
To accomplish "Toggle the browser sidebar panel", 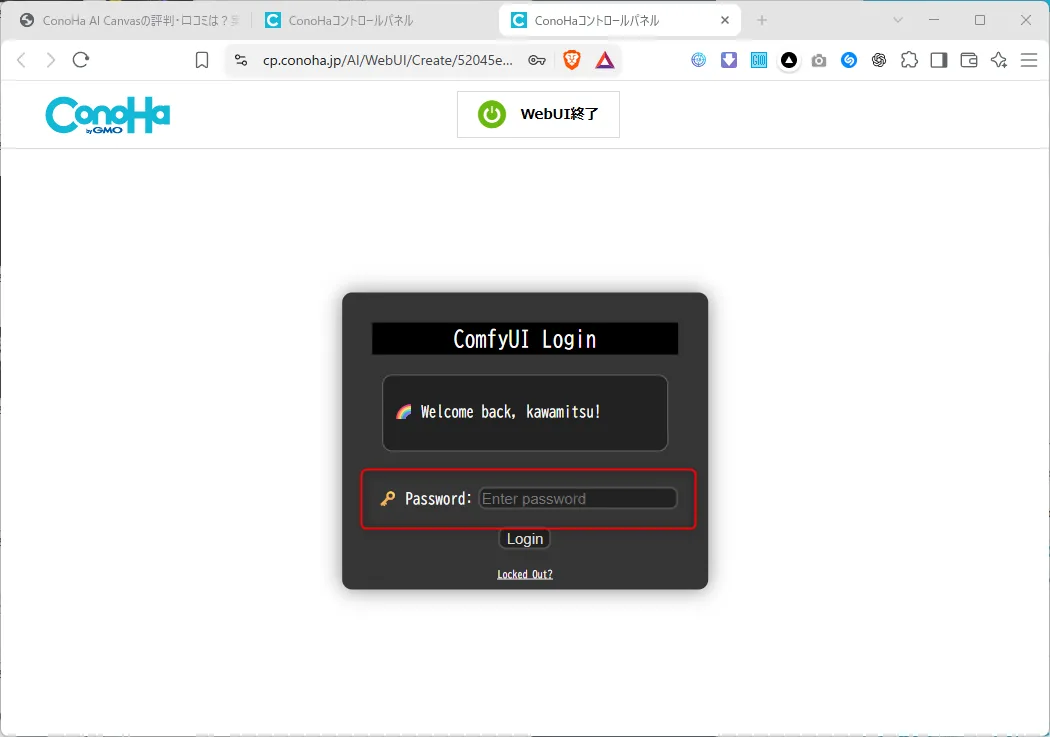I will tap(939, 60).
